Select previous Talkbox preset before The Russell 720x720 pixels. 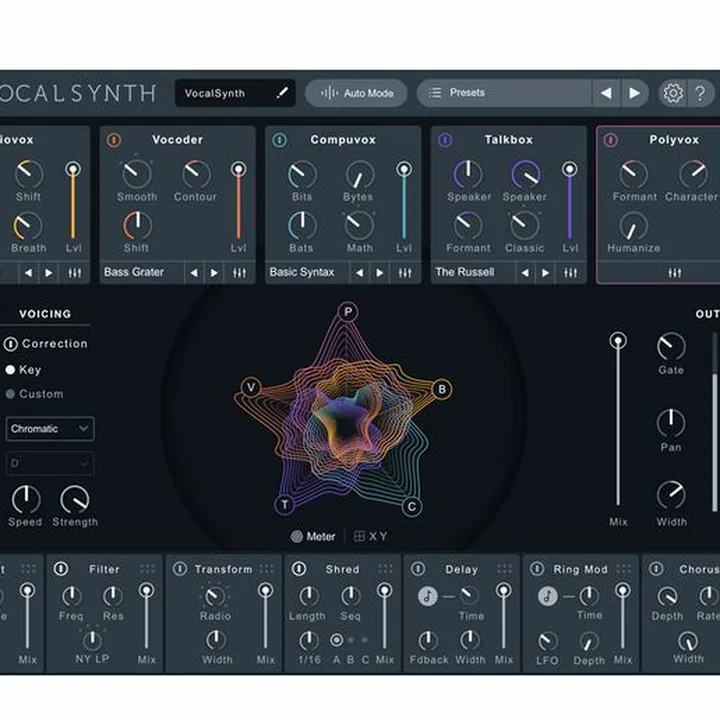[x=525, y=273]
